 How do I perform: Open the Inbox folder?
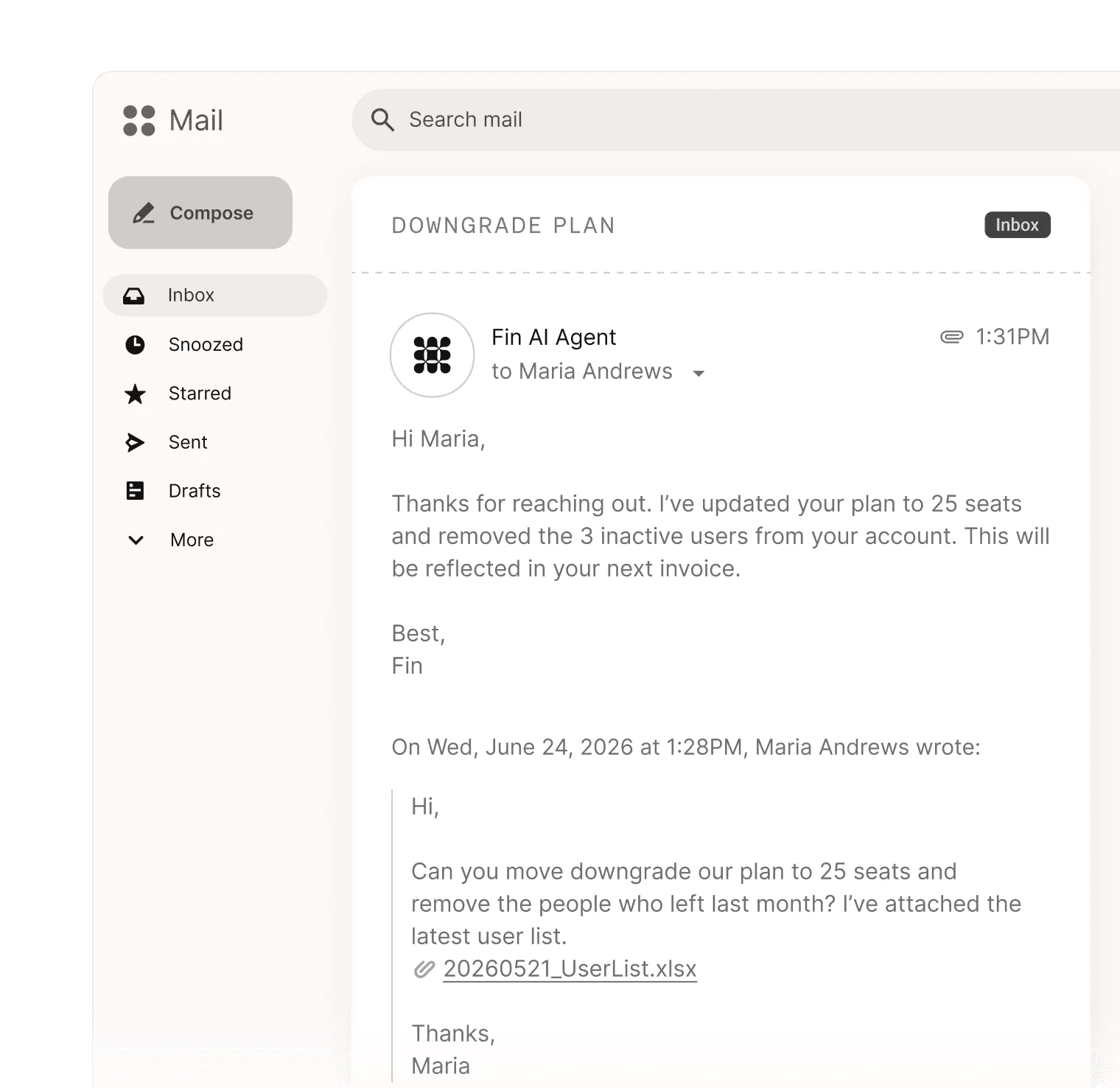(215, 296)
